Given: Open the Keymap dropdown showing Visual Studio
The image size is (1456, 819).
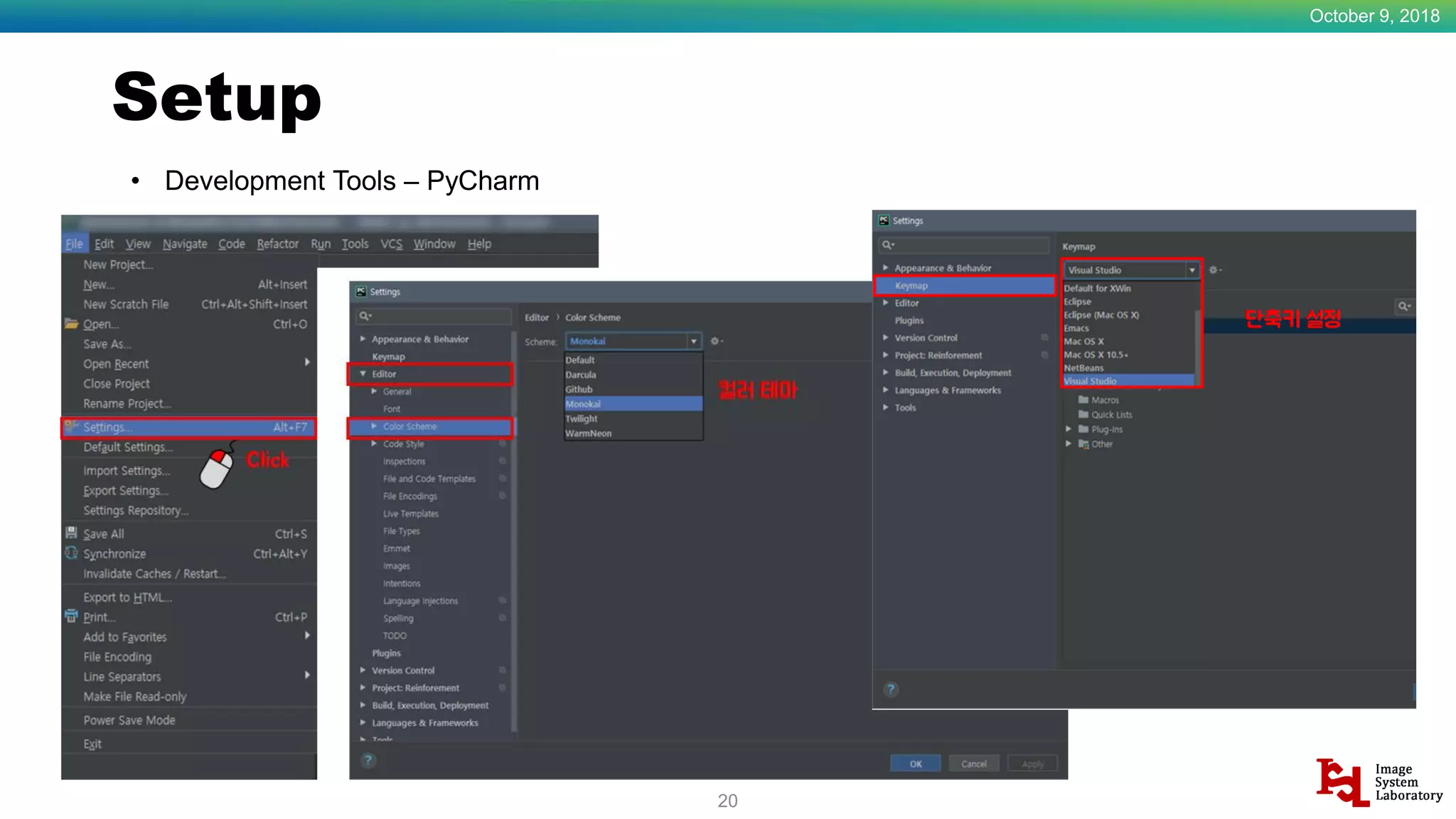Looking at the screenshot, I should 1132,270.
